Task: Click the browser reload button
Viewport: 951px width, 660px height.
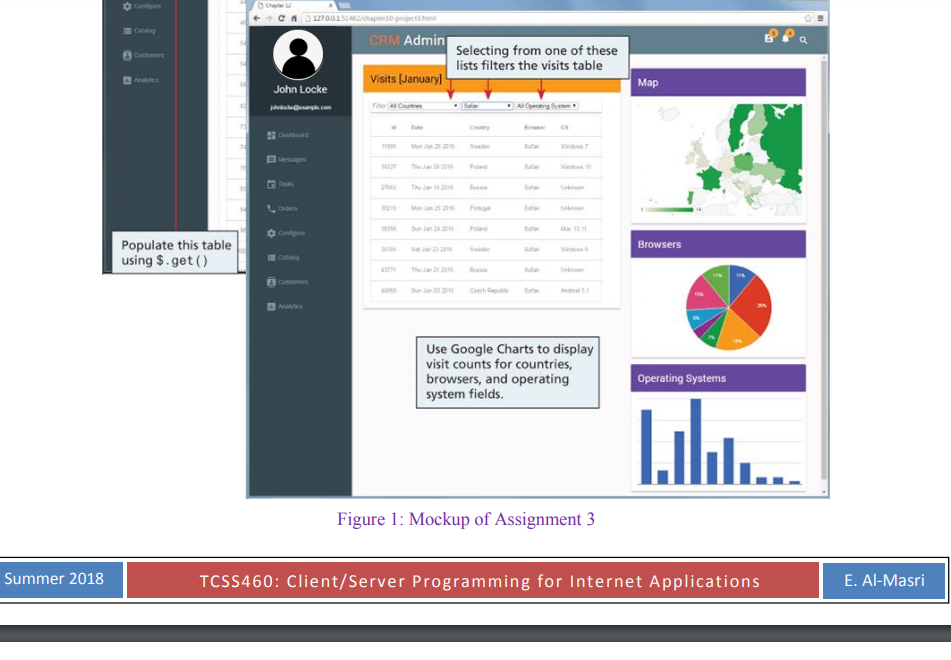Action: click(x=281, y=18)
